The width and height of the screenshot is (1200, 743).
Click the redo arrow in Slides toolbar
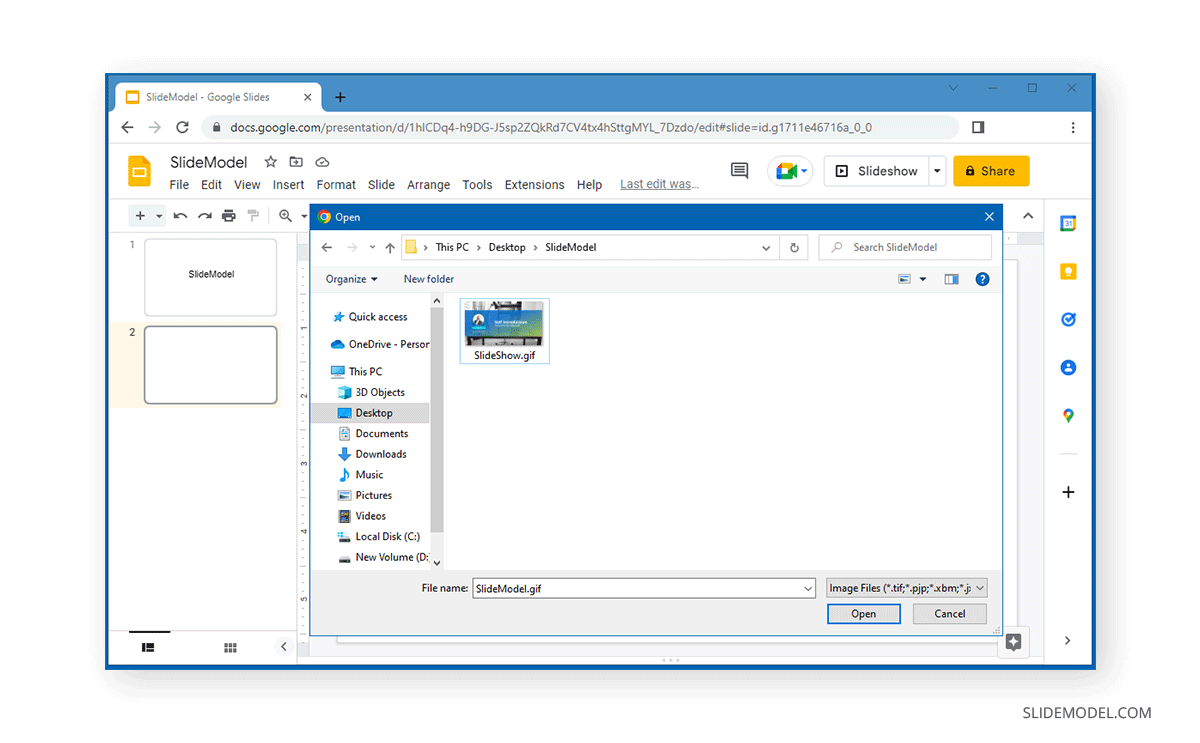coord(204,215)
